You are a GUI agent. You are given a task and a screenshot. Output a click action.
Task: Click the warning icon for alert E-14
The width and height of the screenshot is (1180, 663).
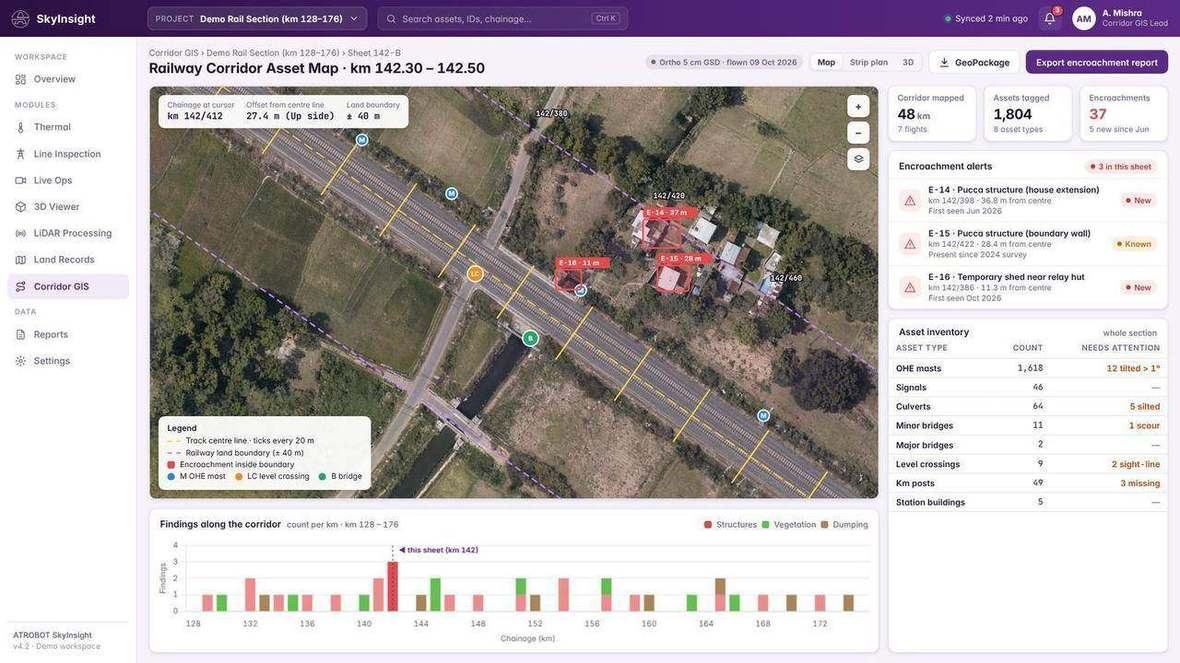click(x=910, y=201)
